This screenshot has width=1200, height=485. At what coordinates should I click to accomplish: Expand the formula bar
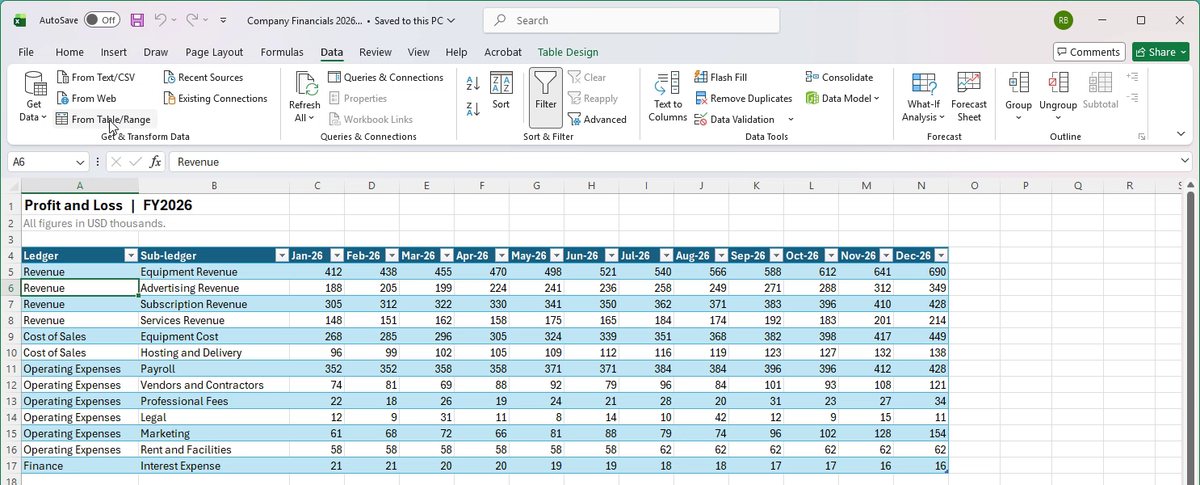[1184, 161]
